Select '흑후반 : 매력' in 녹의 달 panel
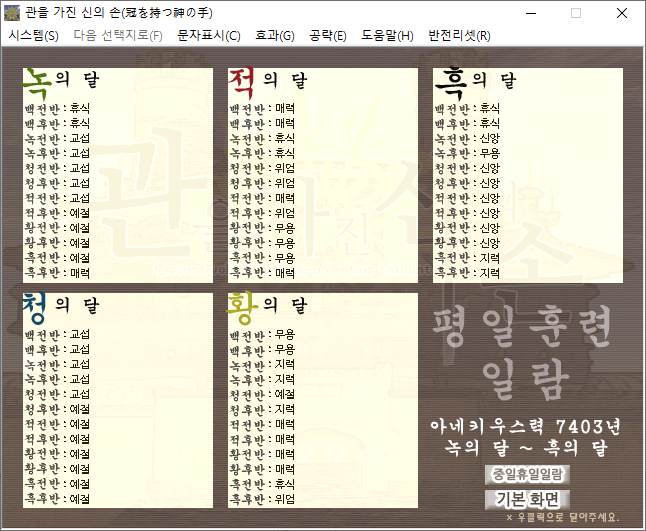The height and width of the screenshot is (531, 646). (x=57, y=273)
